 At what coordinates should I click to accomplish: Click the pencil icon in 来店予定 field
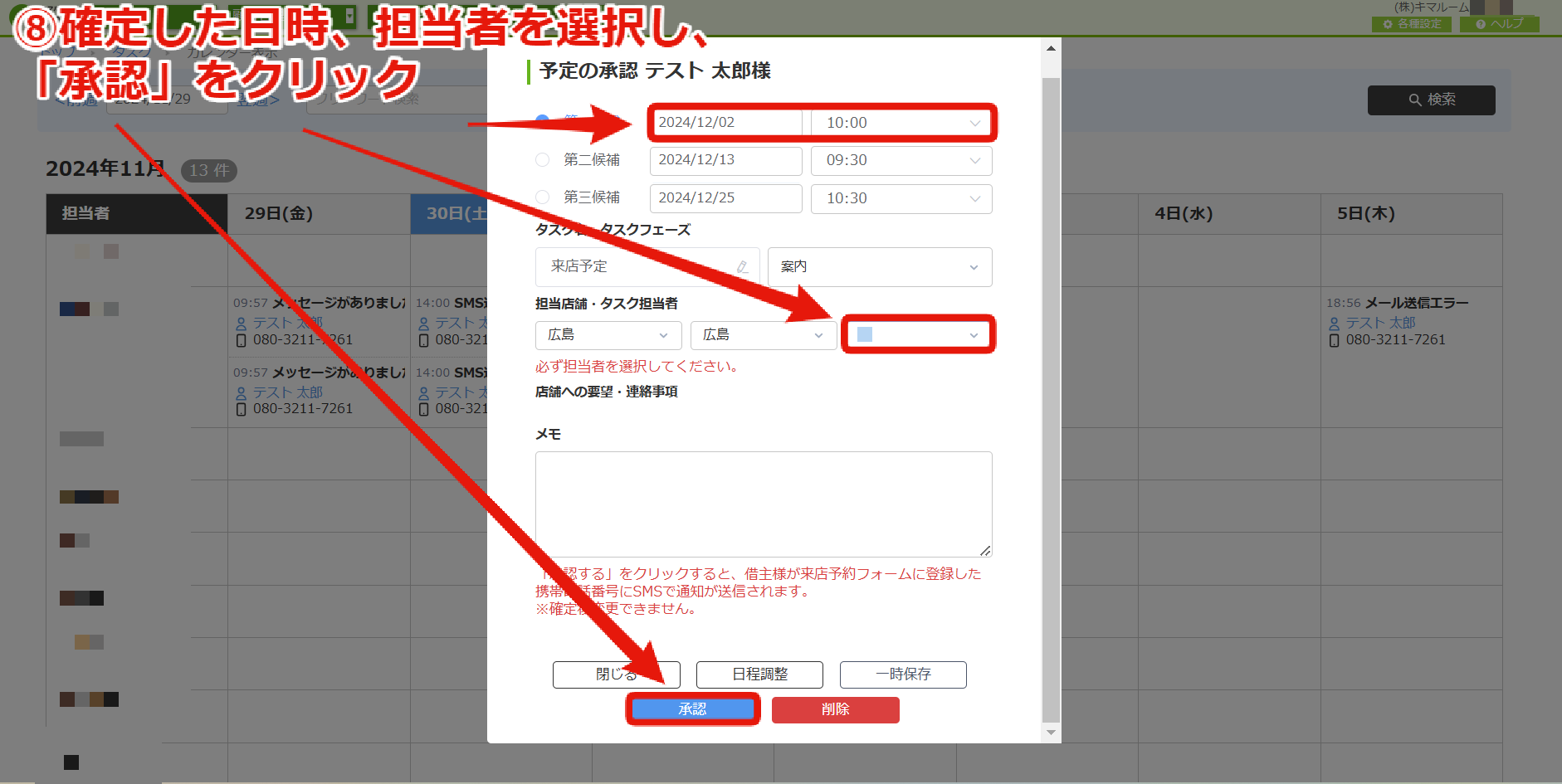pos(743,266)
